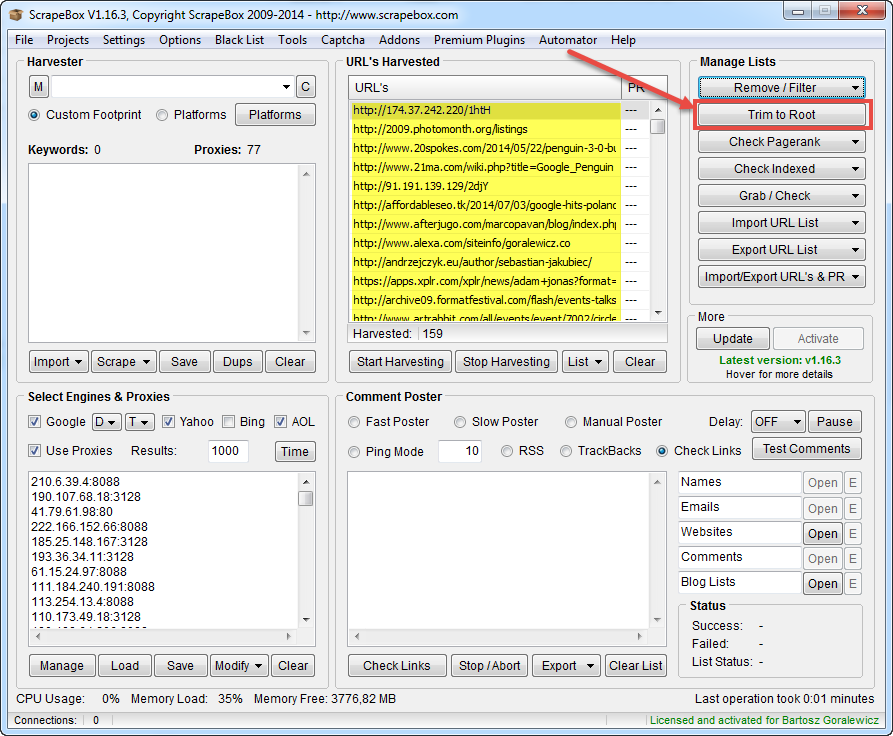The width and height of the screenshot is (893, 736).
Task: Click the Trim to Root button
Action: coord(781,114)
